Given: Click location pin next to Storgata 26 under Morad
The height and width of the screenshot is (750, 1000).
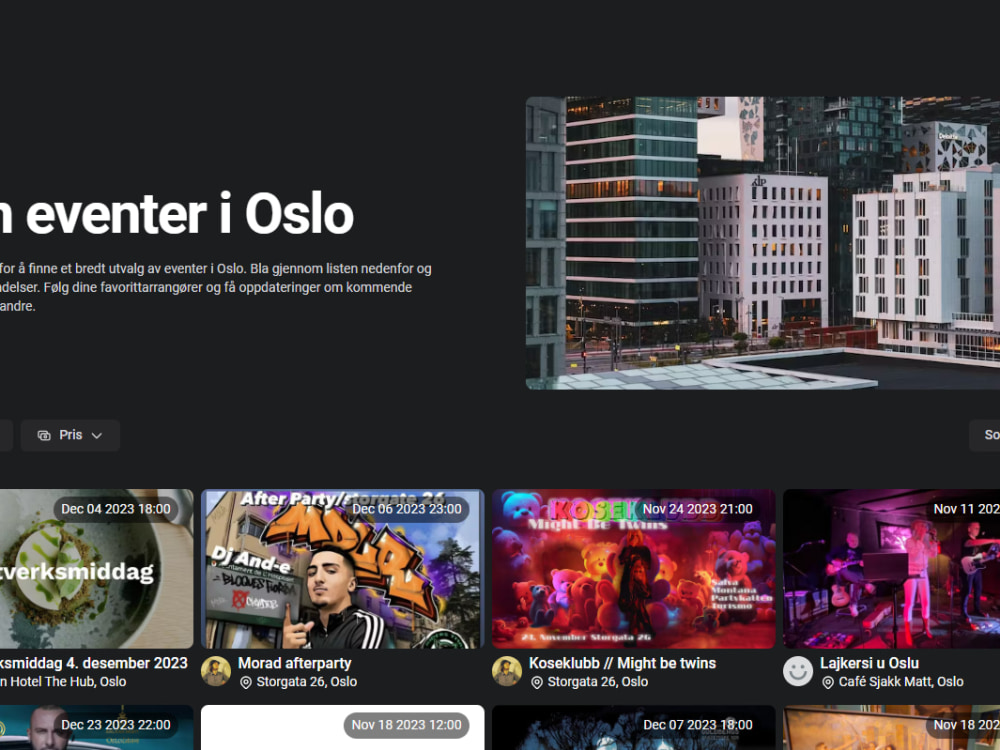Looking at the screenshot, I should pyautogui.click(x=246, y=682).
